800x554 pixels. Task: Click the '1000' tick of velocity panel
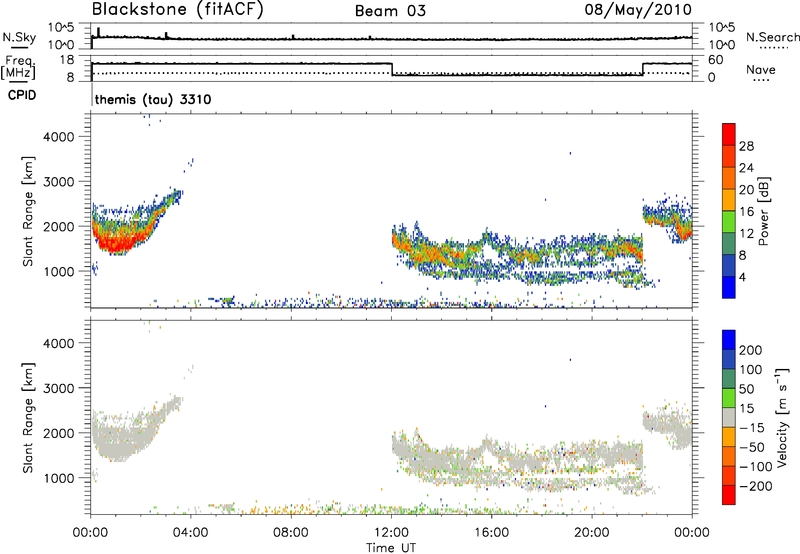(x=59, y=478)
